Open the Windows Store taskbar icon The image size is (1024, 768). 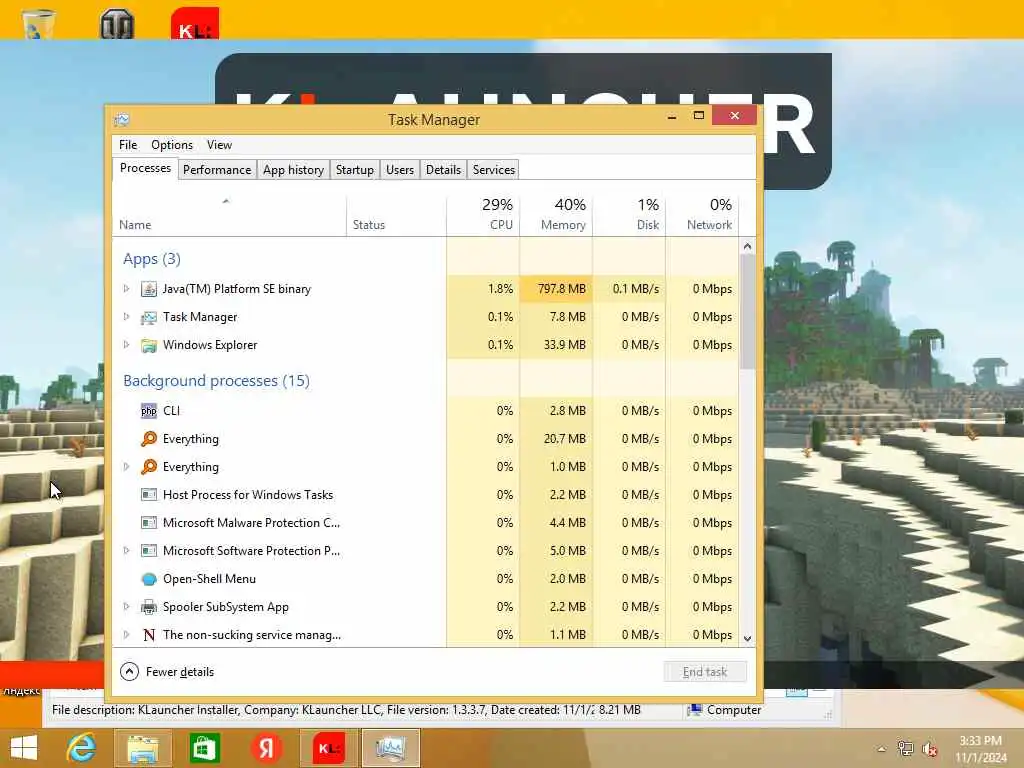click(x=204, y=748)
